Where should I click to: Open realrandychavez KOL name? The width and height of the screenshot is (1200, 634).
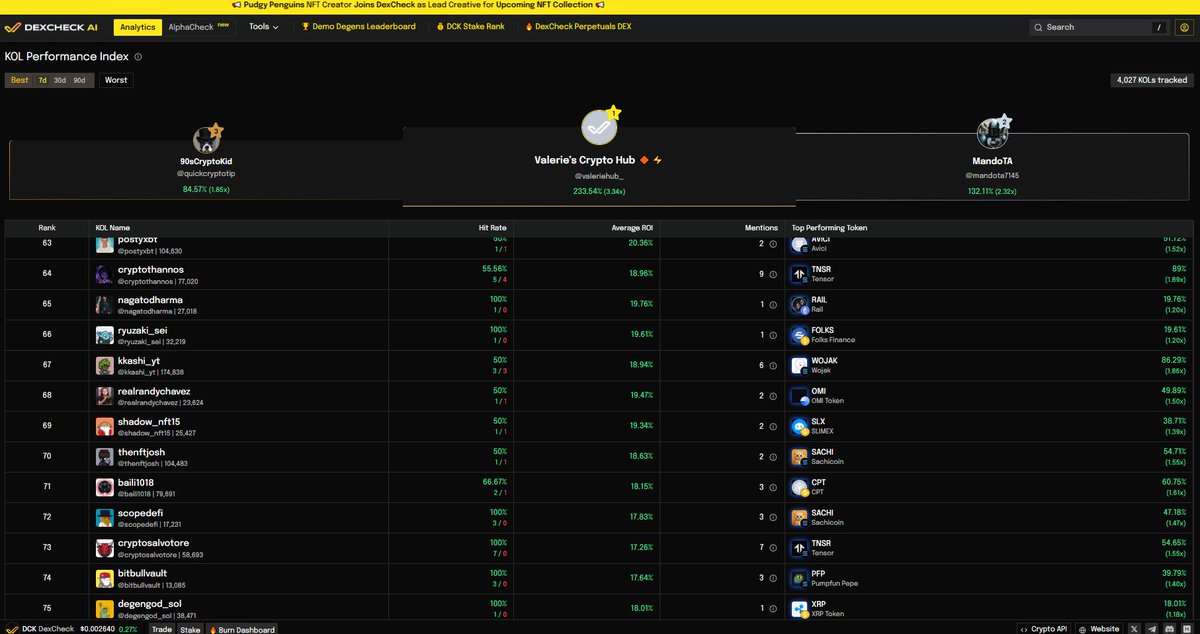[x=154, y=391]
